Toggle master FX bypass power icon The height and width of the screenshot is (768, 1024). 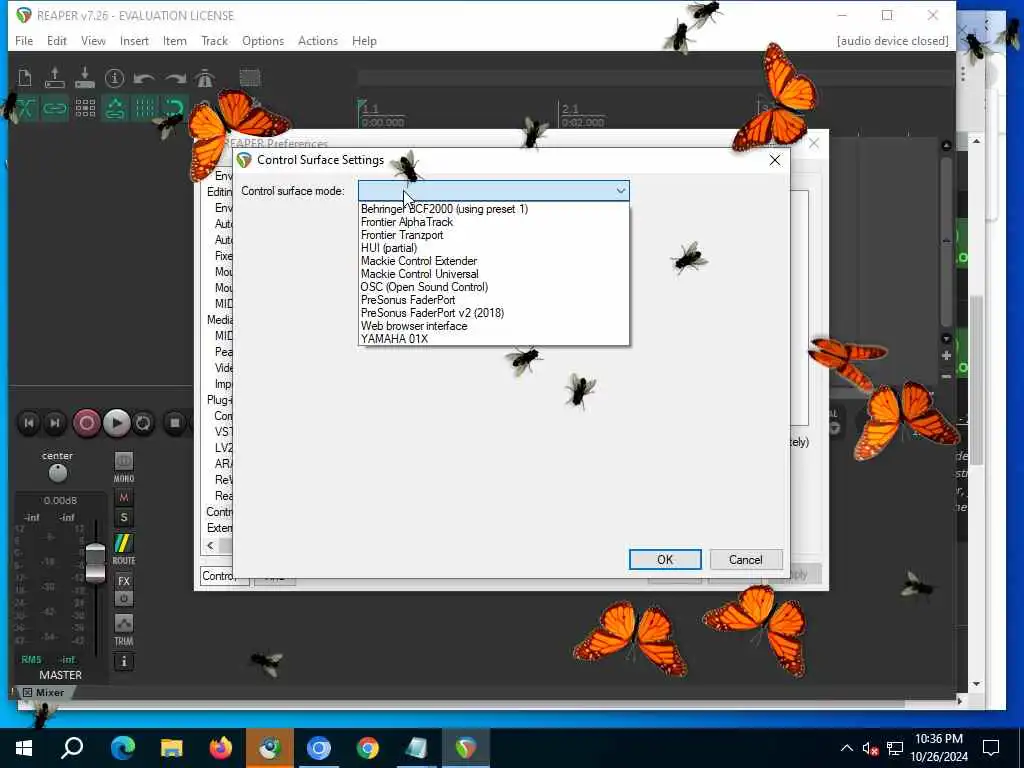click(123, 598)
